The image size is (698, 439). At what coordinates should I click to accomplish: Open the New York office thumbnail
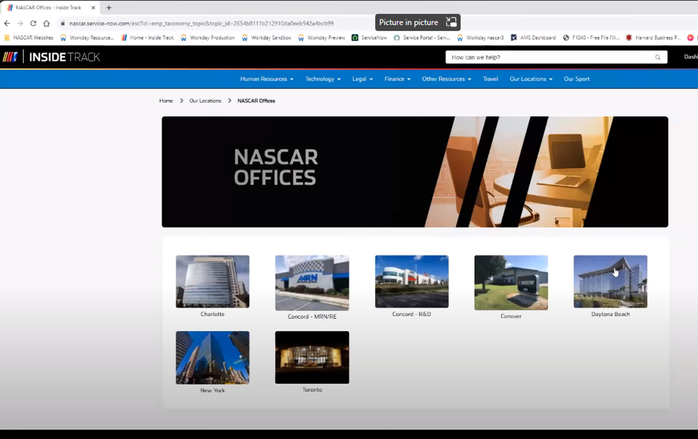point(212,358)
